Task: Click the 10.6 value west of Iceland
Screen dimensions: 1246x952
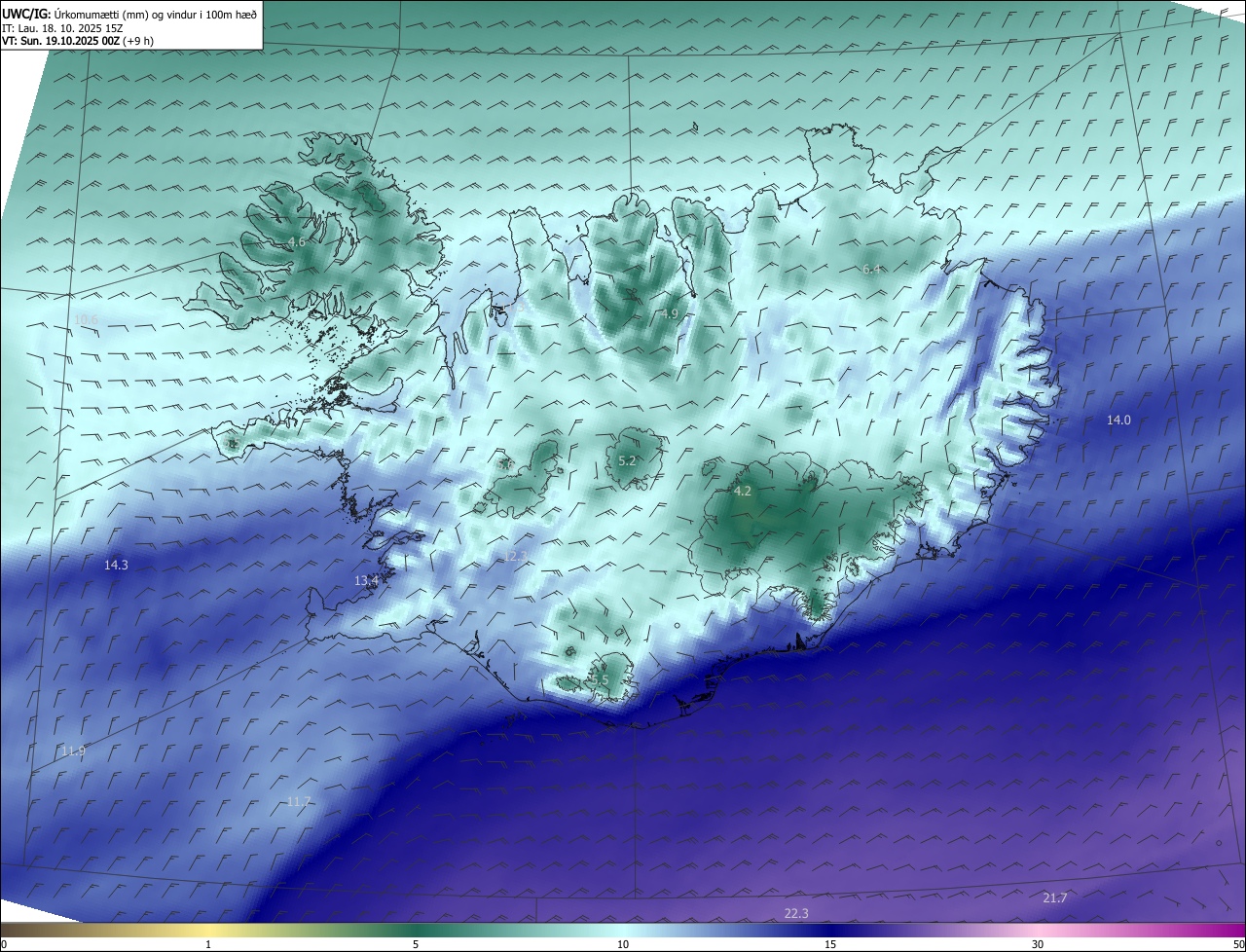Action: click(x=87, y=319)
